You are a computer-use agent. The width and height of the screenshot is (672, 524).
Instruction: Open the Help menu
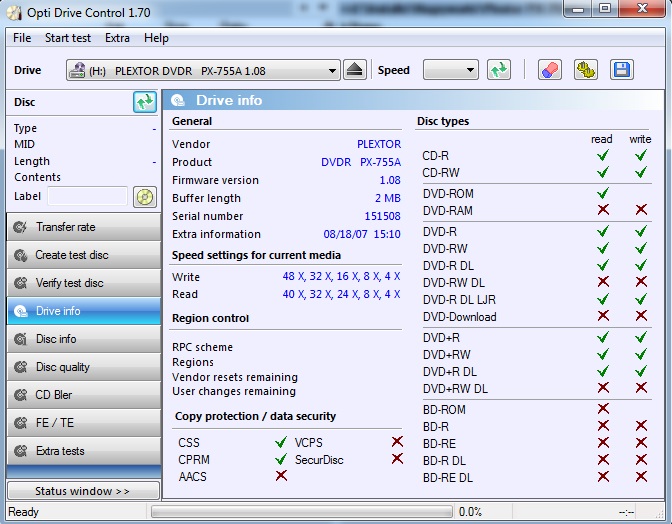click(x=156, y=38)
